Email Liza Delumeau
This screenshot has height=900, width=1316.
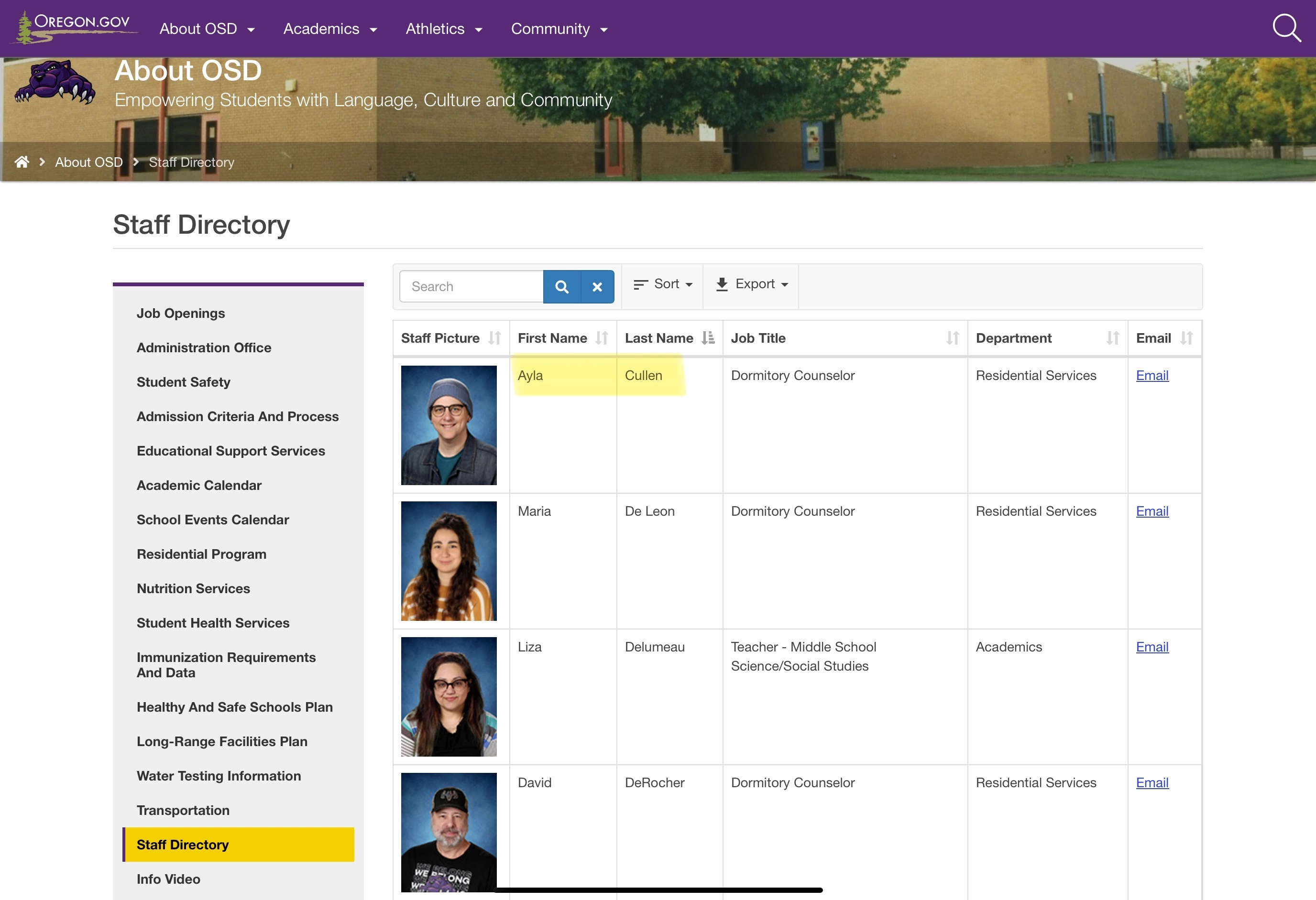click(x=1152, y=647)
